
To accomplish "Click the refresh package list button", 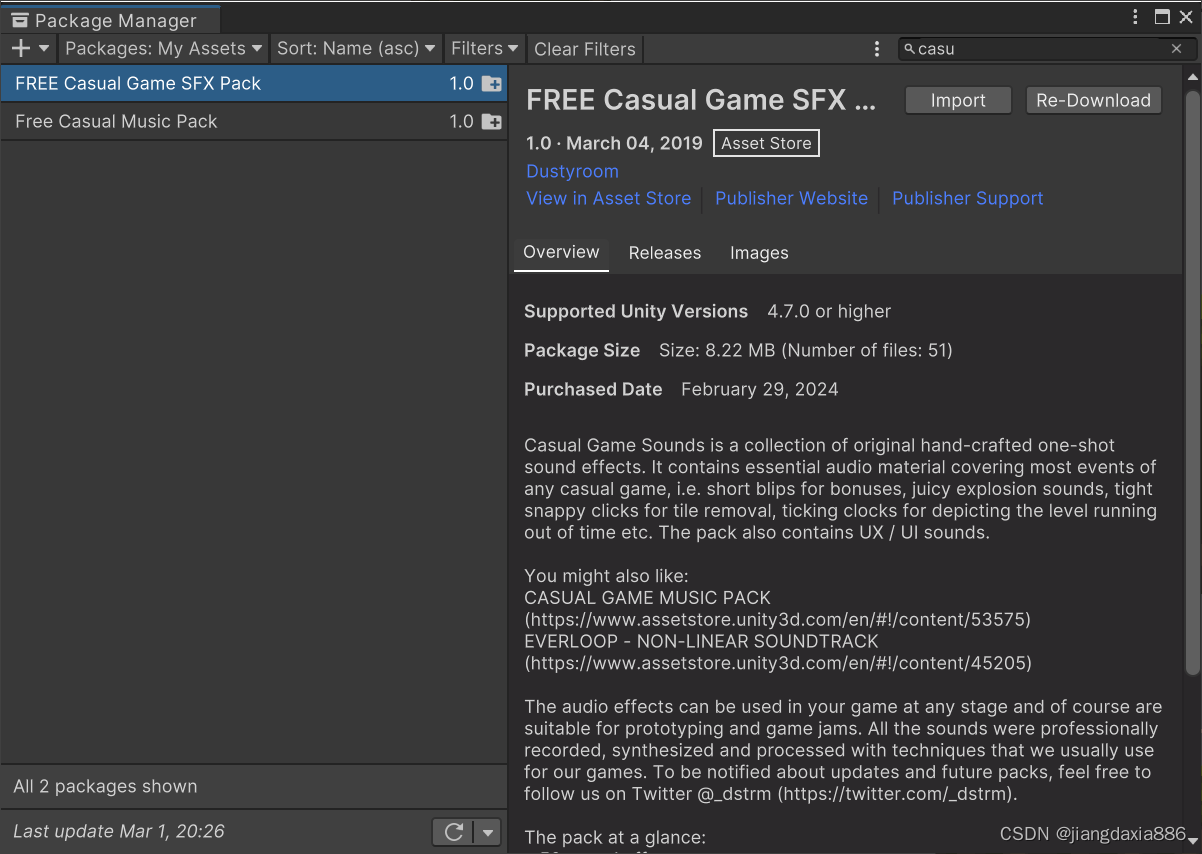I will tap(453, 832).
